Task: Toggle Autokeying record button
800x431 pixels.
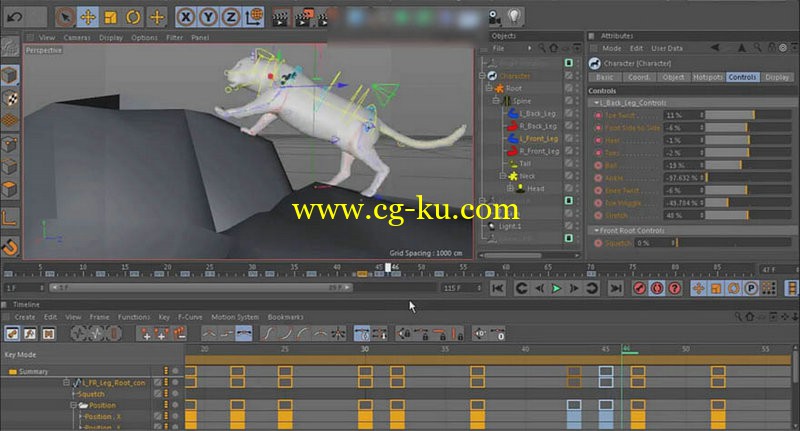Action: 657,289
